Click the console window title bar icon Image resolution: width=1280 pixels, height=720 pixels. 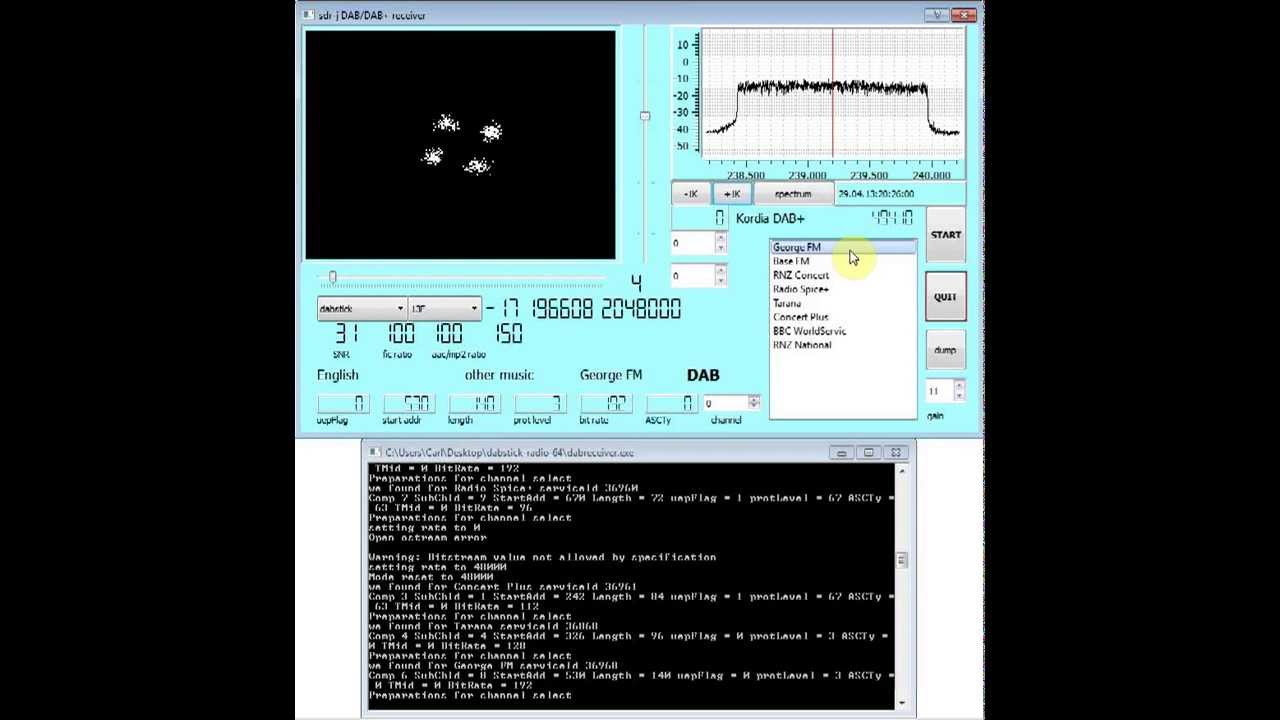point(375,453)
